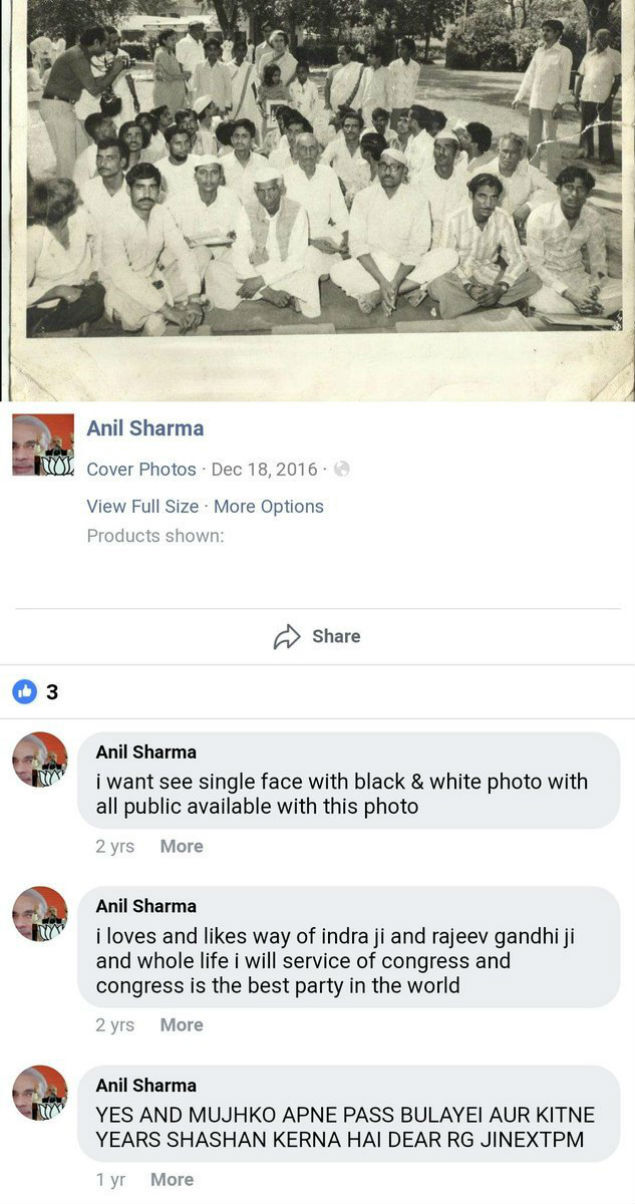Click commenter name on the last comment
Screen dimensions: 635x1204
click(x=146, y=1085)
